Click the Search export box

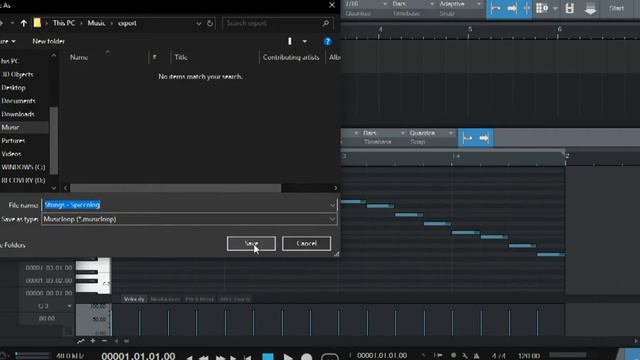[278, 23]
